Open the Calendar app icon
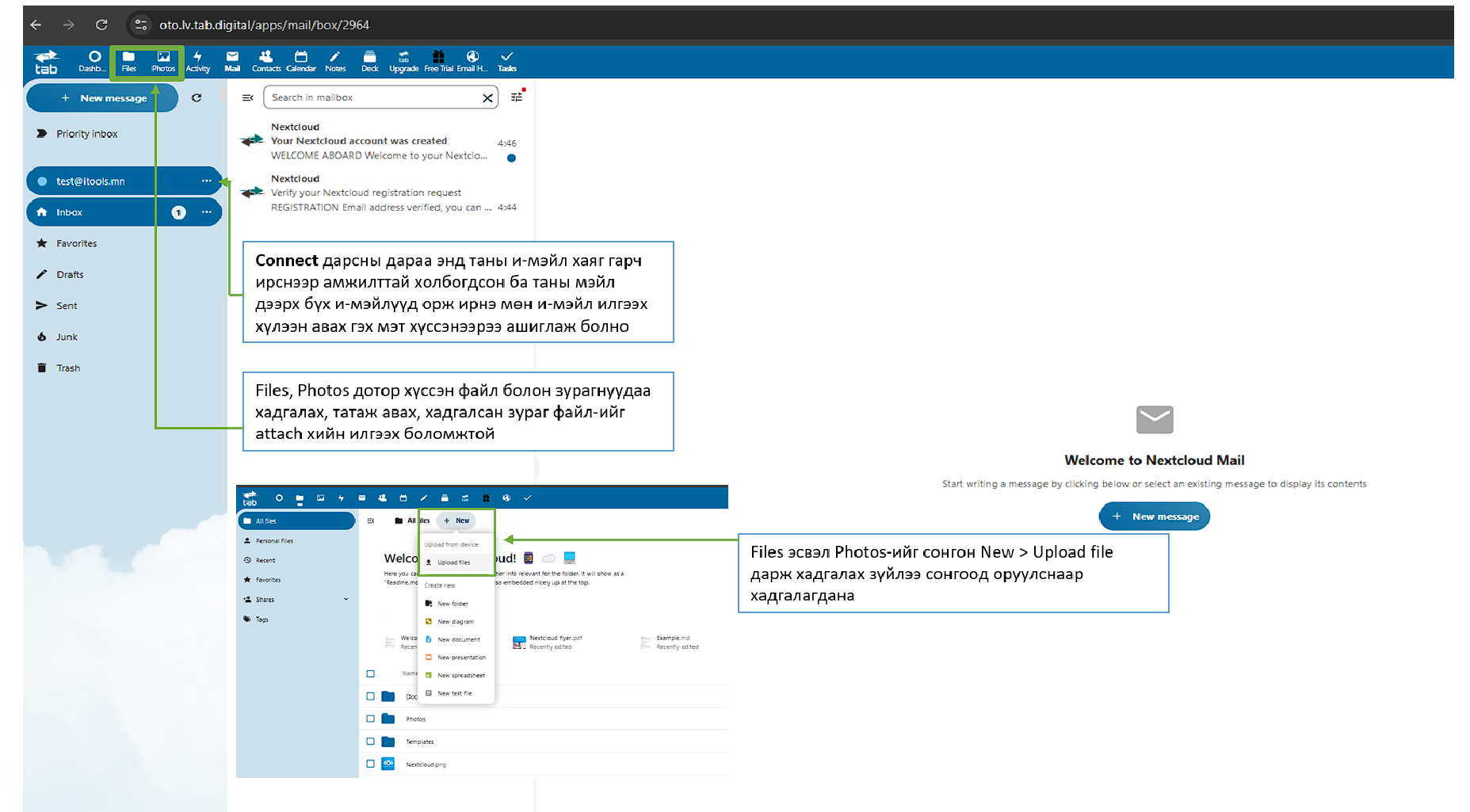 301,61
